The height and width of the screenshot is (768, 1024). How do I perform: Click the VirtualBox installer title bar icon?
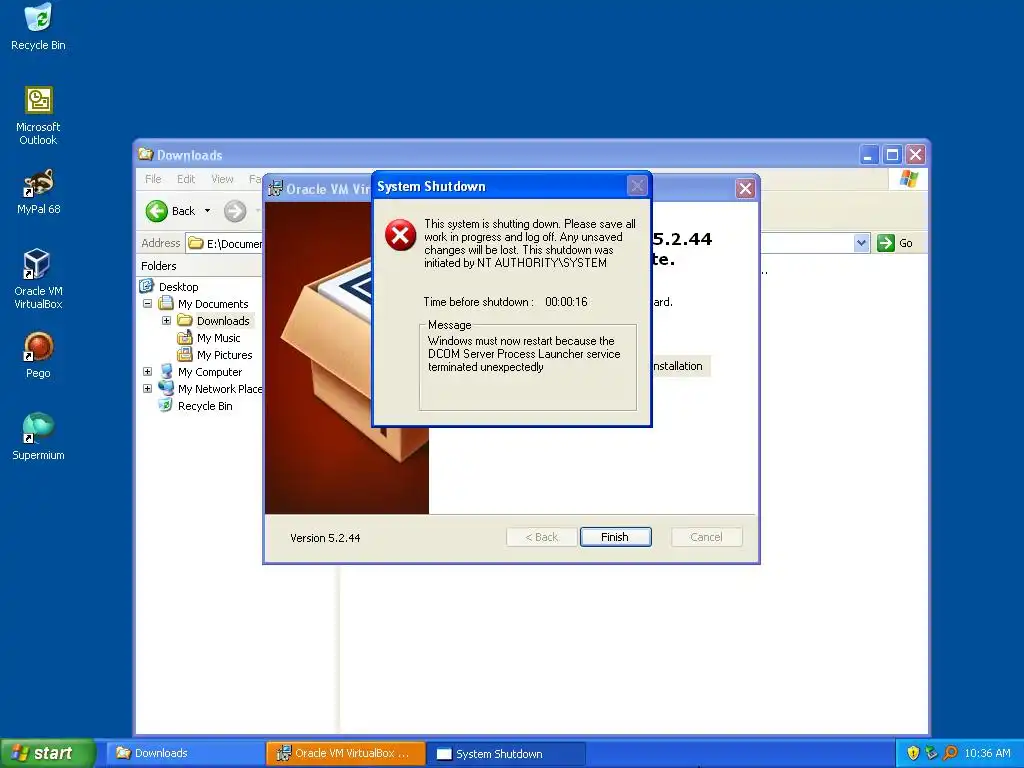pos(276,189)
